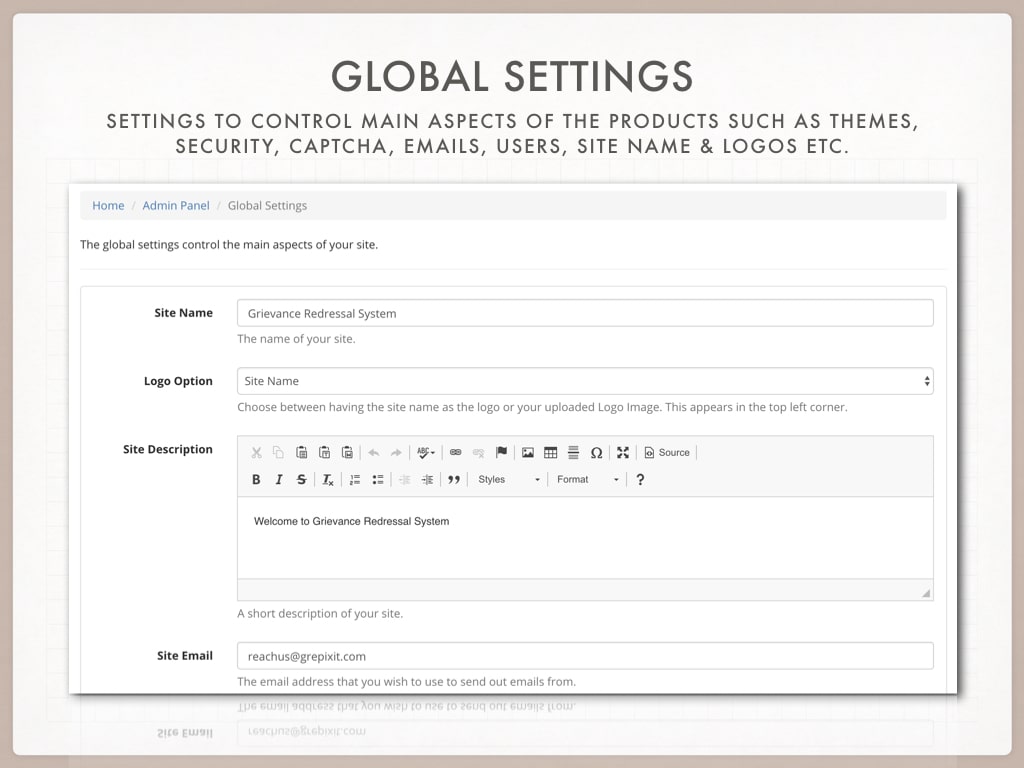Click the 'Global Settings' breadcrumb text
The image size is (1024, 768).
tap(267, 205)
